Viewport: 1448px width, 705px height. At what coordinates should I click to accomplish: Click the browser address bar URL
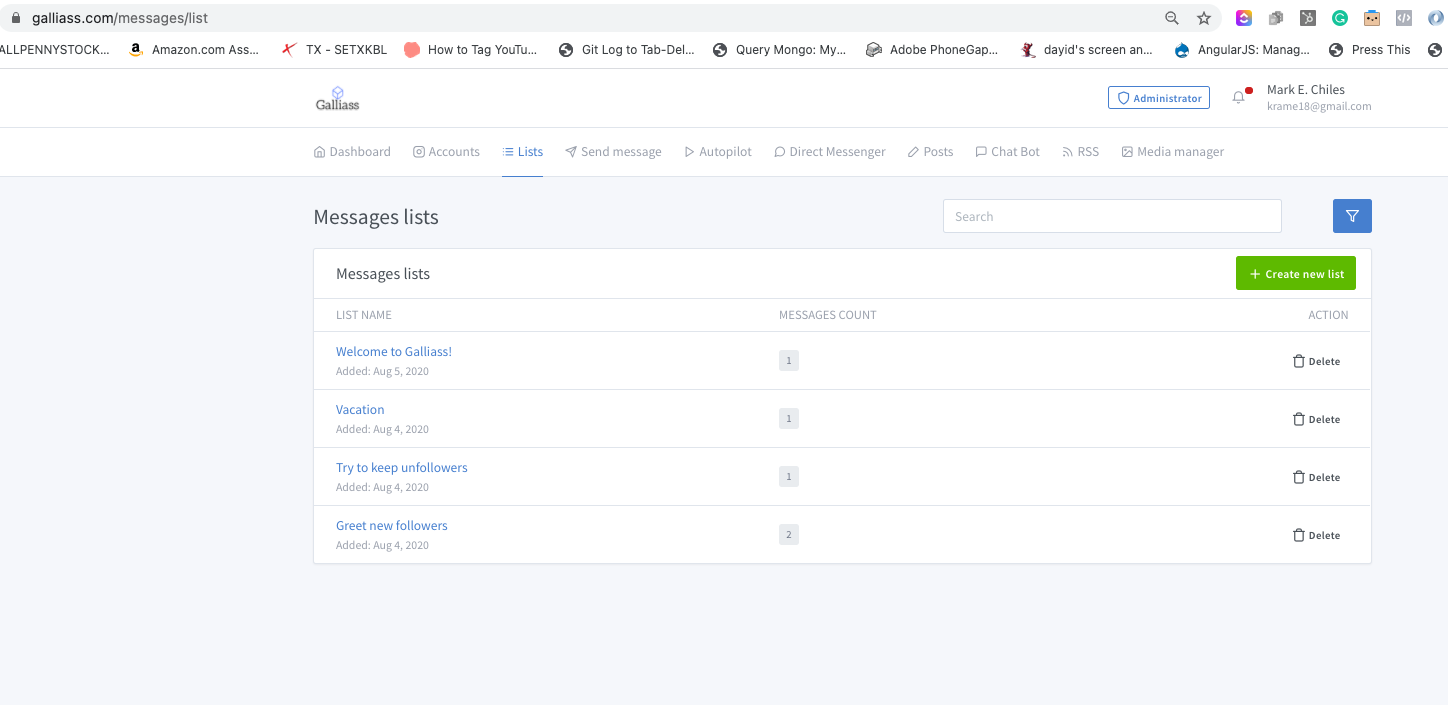(x=120, y=18)
